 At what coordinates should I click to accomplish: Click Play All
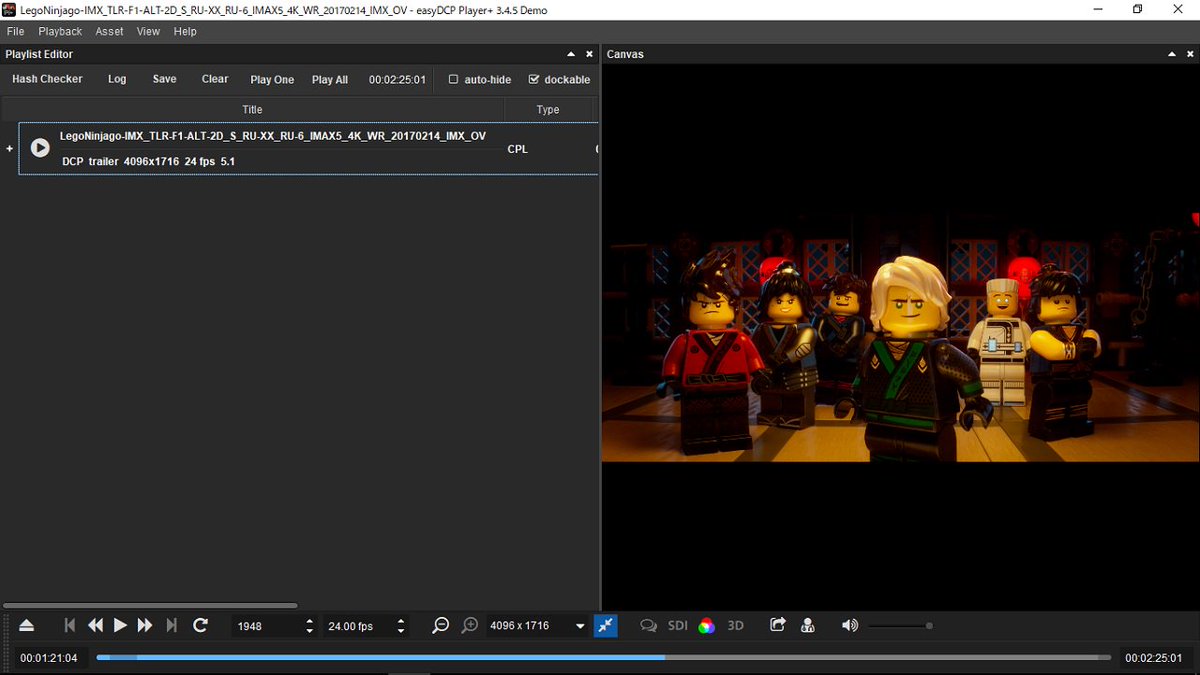(330, 80)
